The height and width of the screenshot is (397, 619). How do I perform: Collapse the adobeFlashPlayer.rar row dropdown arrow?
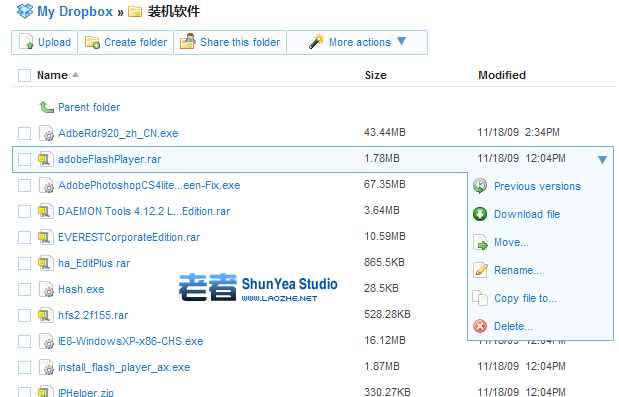tap(602, 159)
